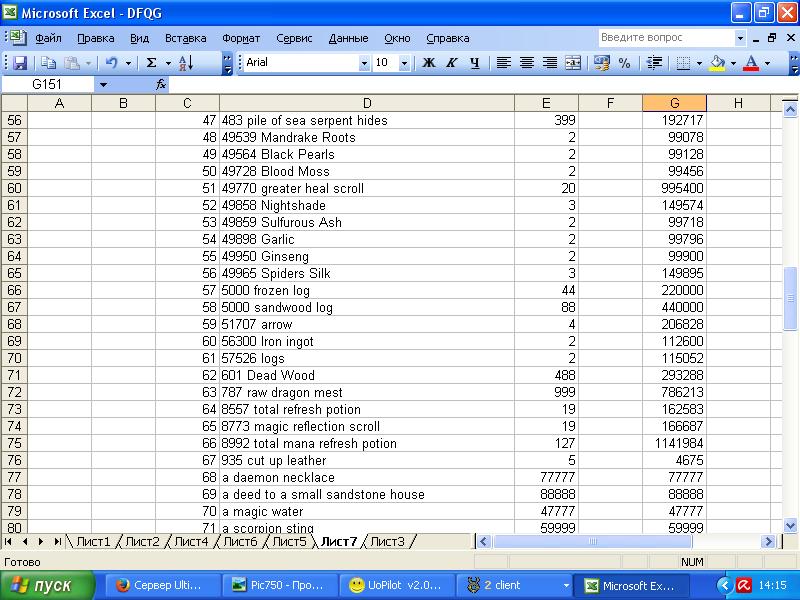800x600 pixels.
Task: Click the Merge and Center icon
Action: coord(572,63)
